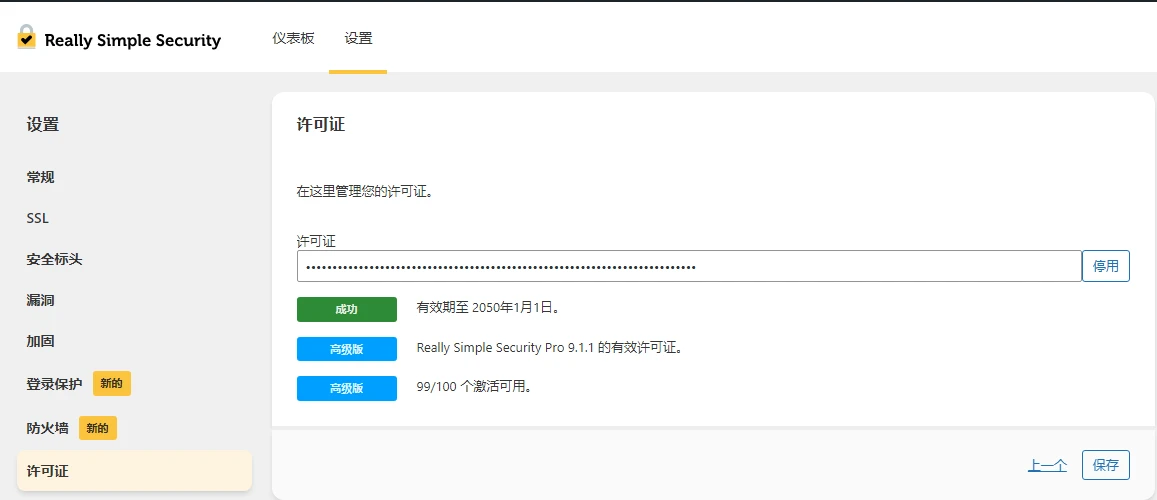This screenshot has height=500, width=1157.
Task: Open the 漏洞 section
Action: pos(41,301)
